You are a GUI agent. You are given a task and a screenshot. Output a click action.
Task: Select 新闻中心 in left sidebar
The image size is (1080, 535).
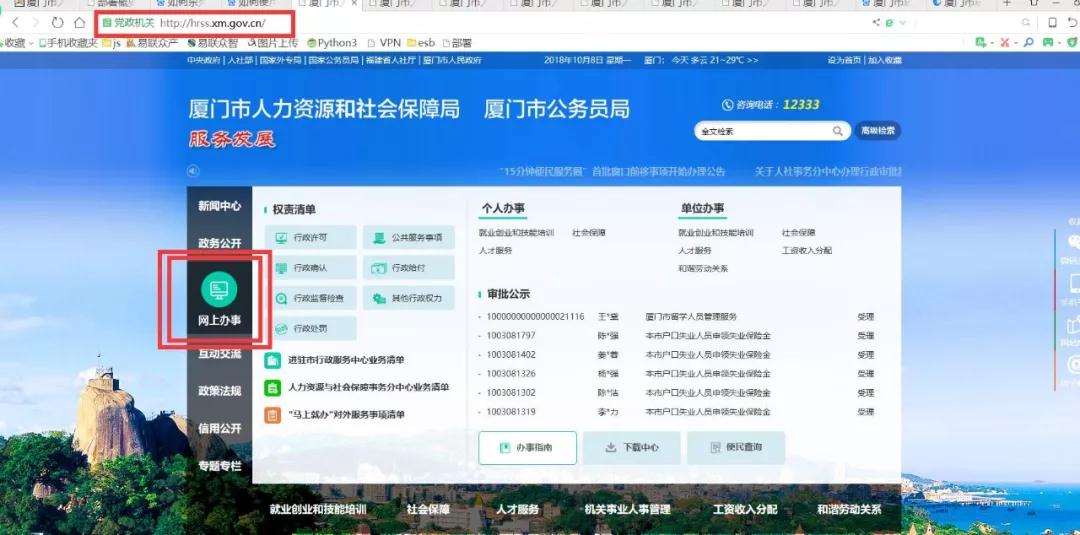coord(219,206)
